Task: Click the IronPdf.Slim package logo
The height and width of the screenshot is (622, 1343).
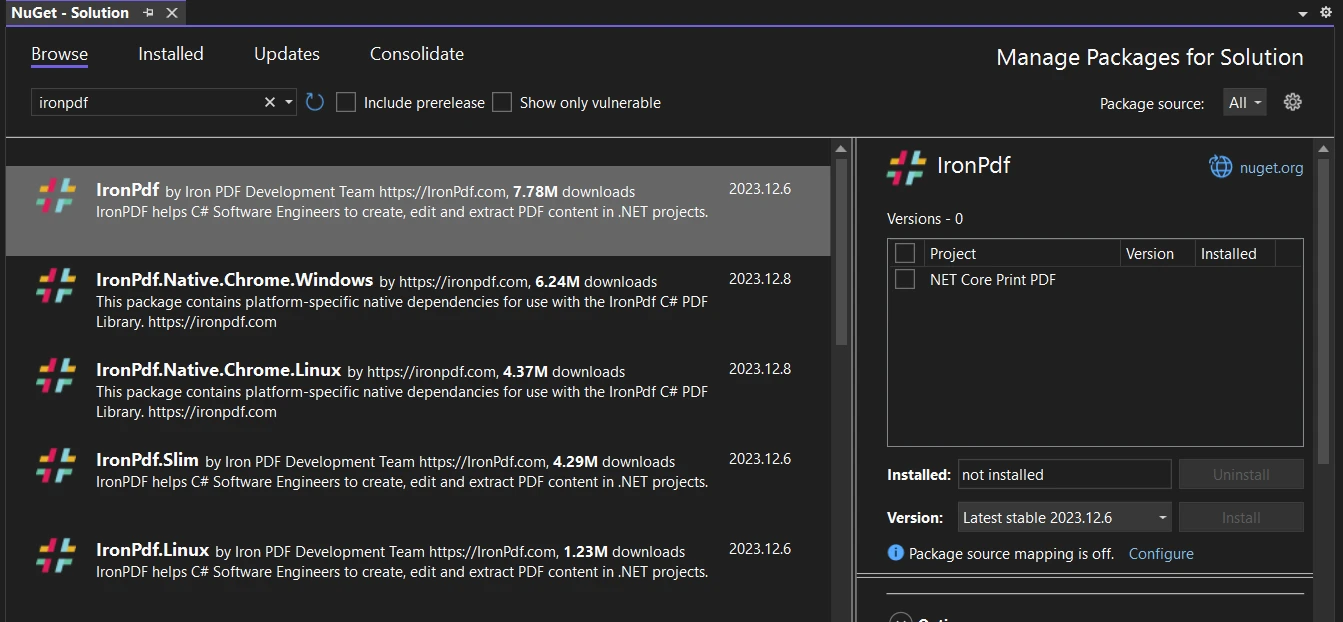Action: tap(56, 466)
